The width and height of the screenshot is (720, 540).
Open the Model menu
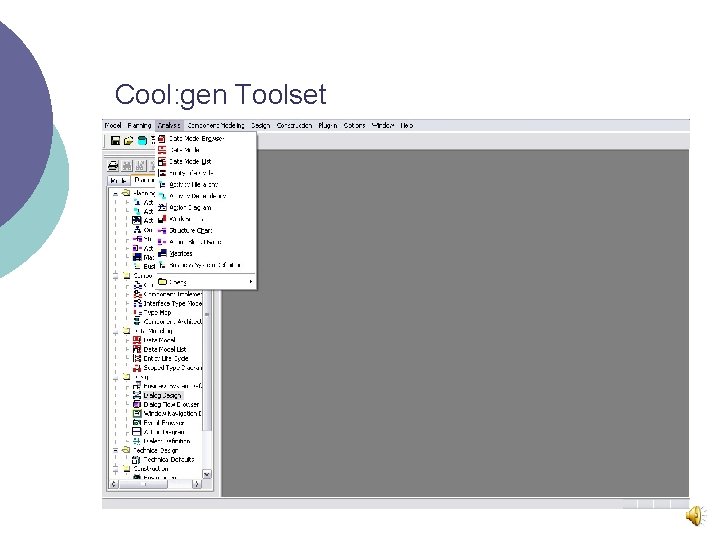pos(113,125)
